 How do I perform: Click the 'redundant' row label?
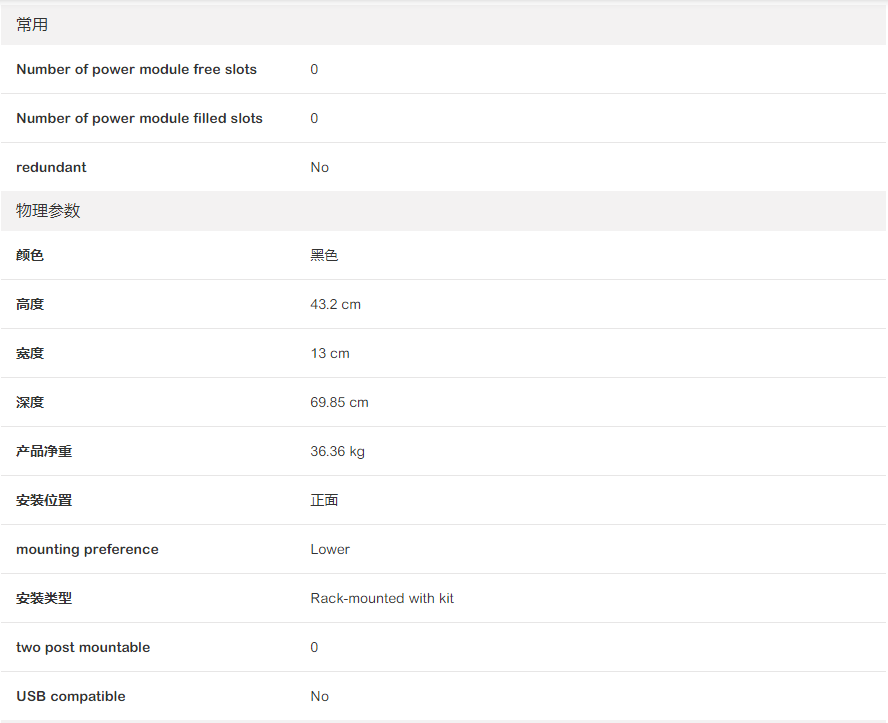(x=51, y=167)
